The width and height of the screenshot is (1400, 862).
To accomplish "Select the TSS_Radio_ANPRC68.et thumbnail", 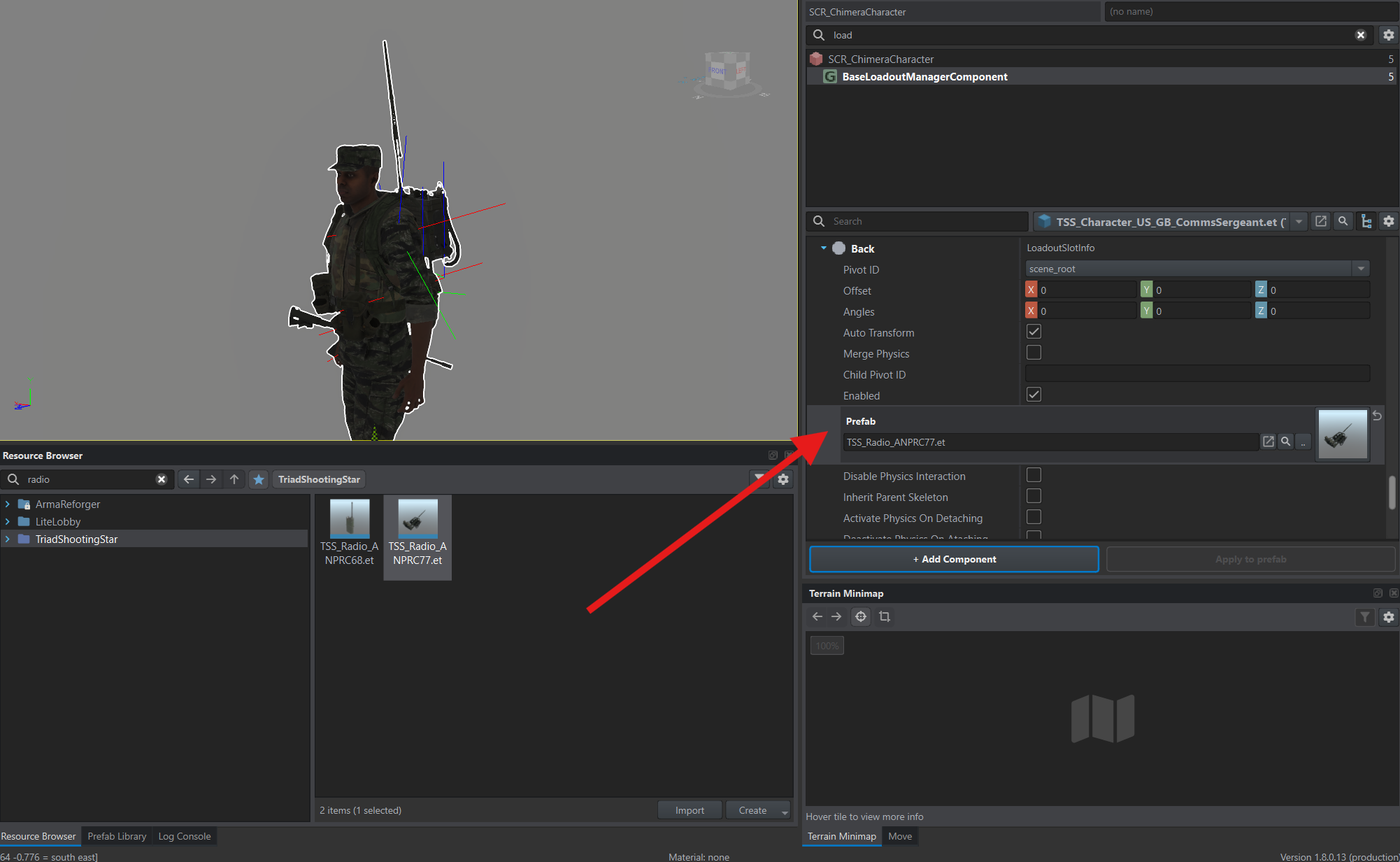I will 349,533.
